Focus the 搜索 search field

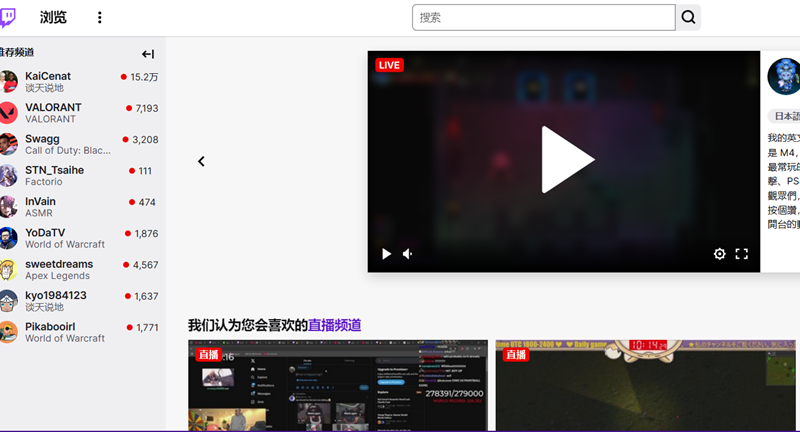point(543,17)
